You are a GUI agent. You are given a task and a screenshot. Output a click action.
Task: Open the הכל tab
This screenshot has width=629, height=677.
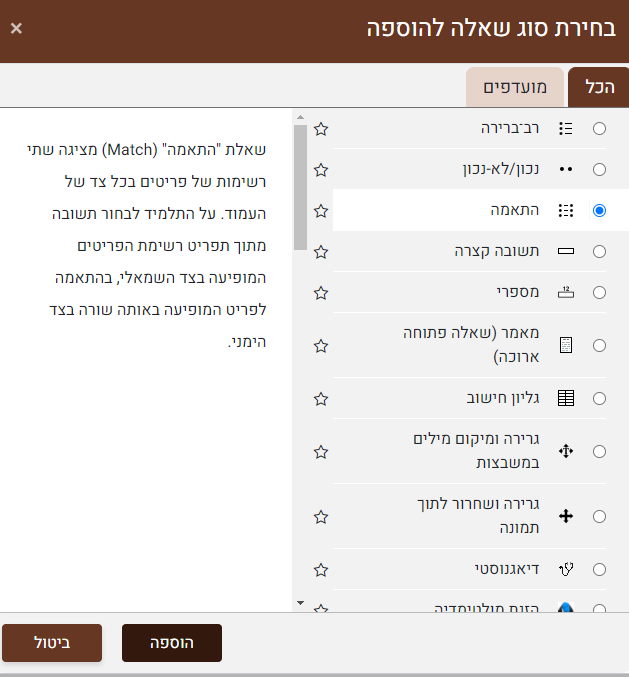coord(598,88)
